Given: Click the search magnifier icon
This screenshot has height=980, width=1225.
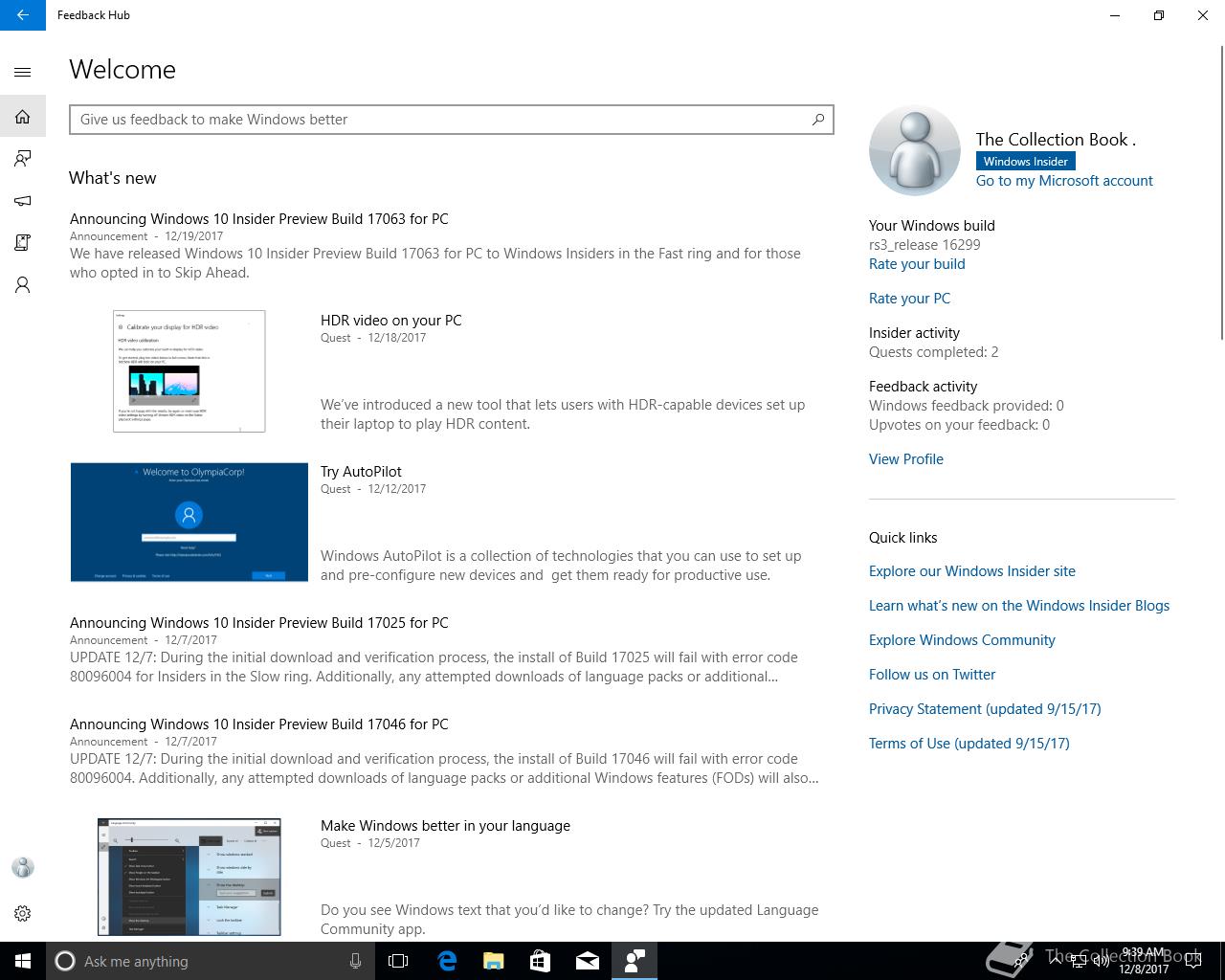Looking at the screenshot, I should (817, 120).
